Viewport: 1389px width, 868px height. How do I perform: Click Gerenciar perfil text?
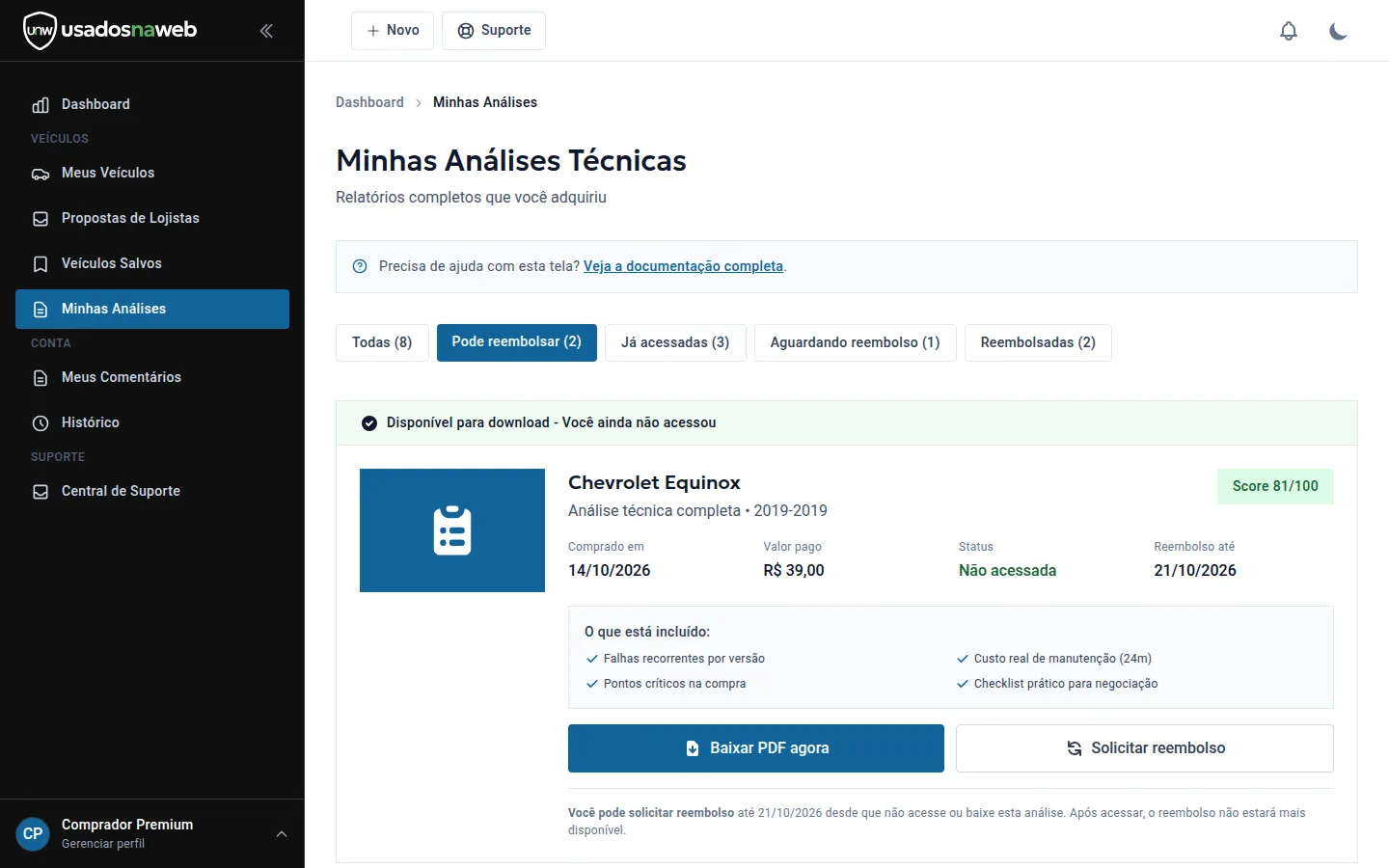coord(103,844)
